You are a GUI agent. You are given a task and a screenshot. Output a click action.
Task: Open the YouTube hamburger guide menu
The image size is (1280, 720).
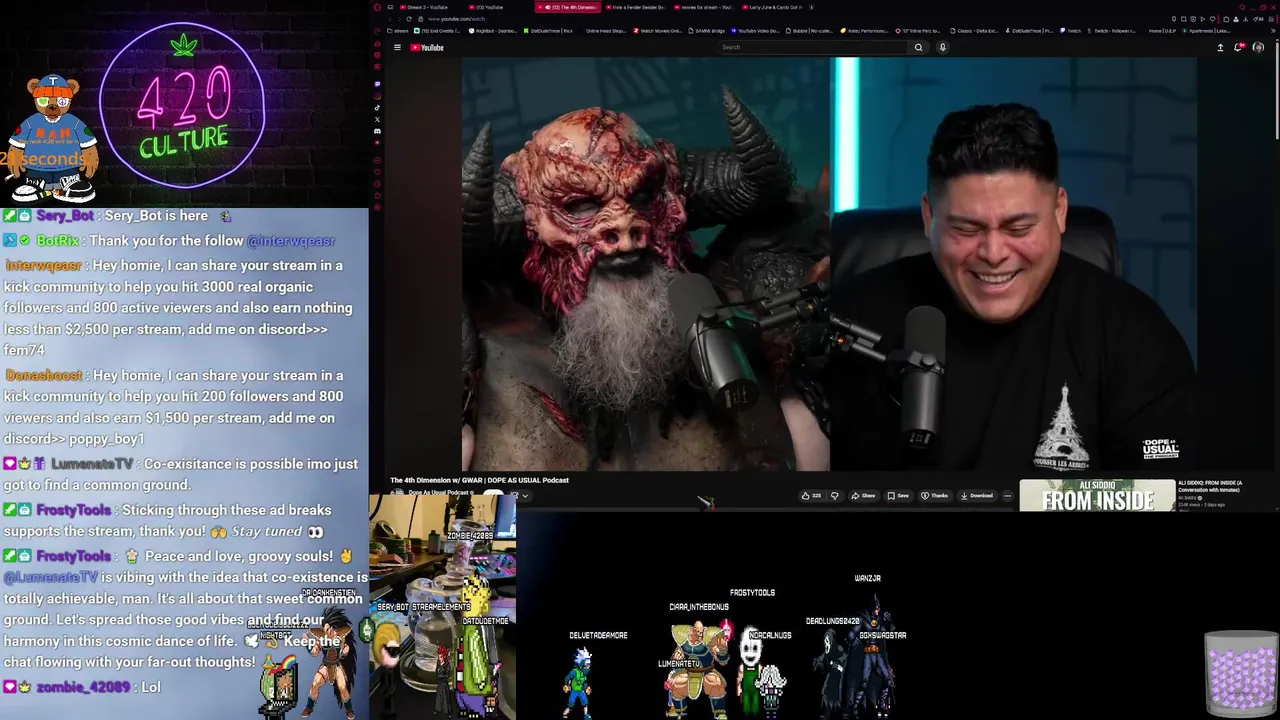[x=397, y=47]
